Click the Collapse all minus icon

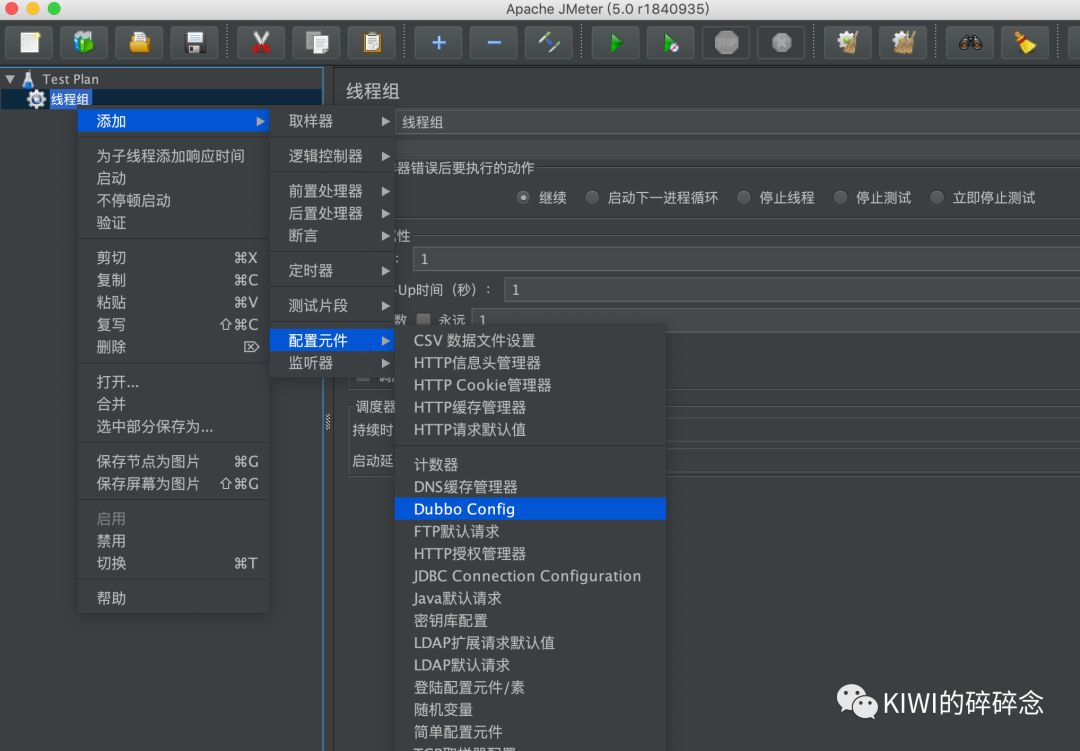click(x=494, y=43)
